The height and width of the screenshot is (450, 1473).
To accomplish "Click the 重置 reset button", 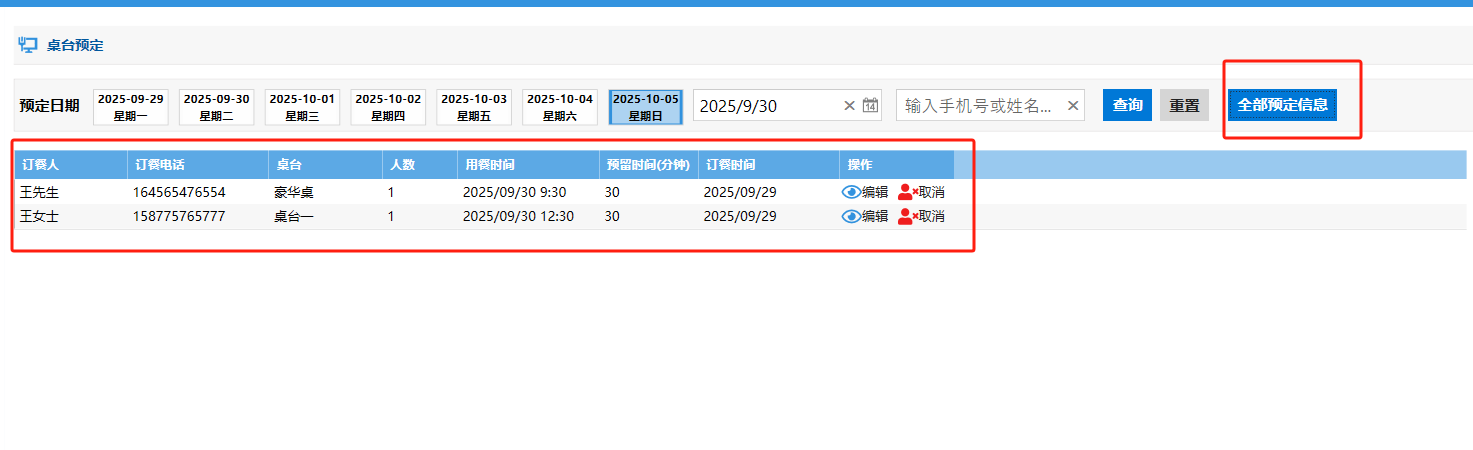I will tap(1184, 105).
